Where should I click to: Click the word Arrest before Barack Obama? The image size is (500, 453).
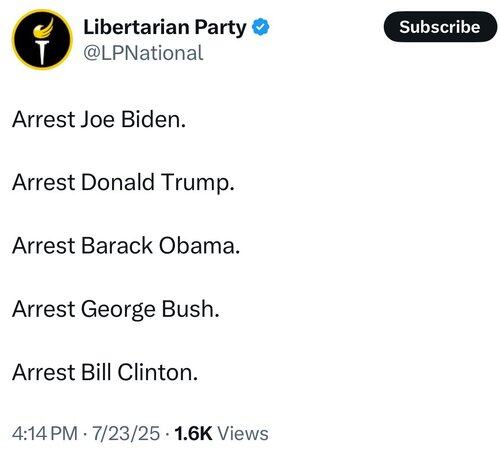pyautogui.click(x=44, y=246)
